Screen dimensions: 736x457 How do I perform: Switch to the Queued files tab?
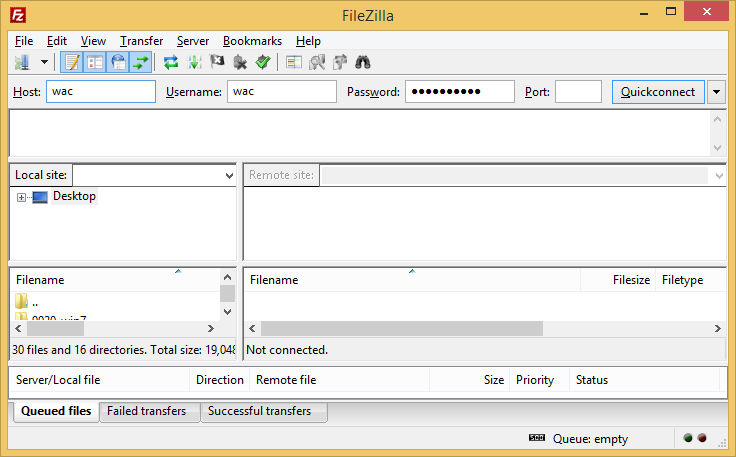[x=56, y=411]
